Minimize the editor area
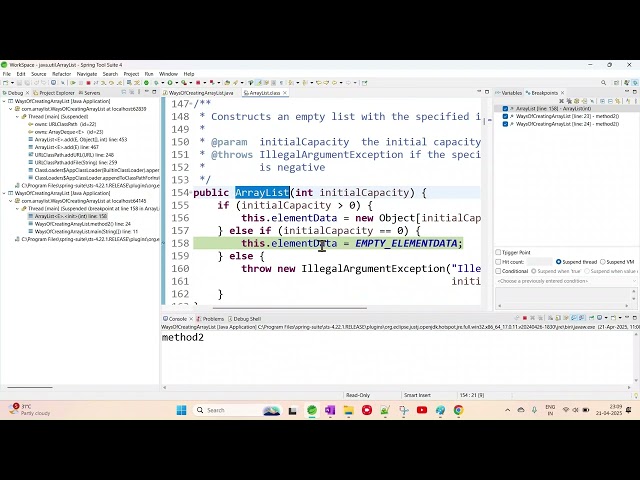The height and width of the screenshot is (480, 640). (479, 92)
